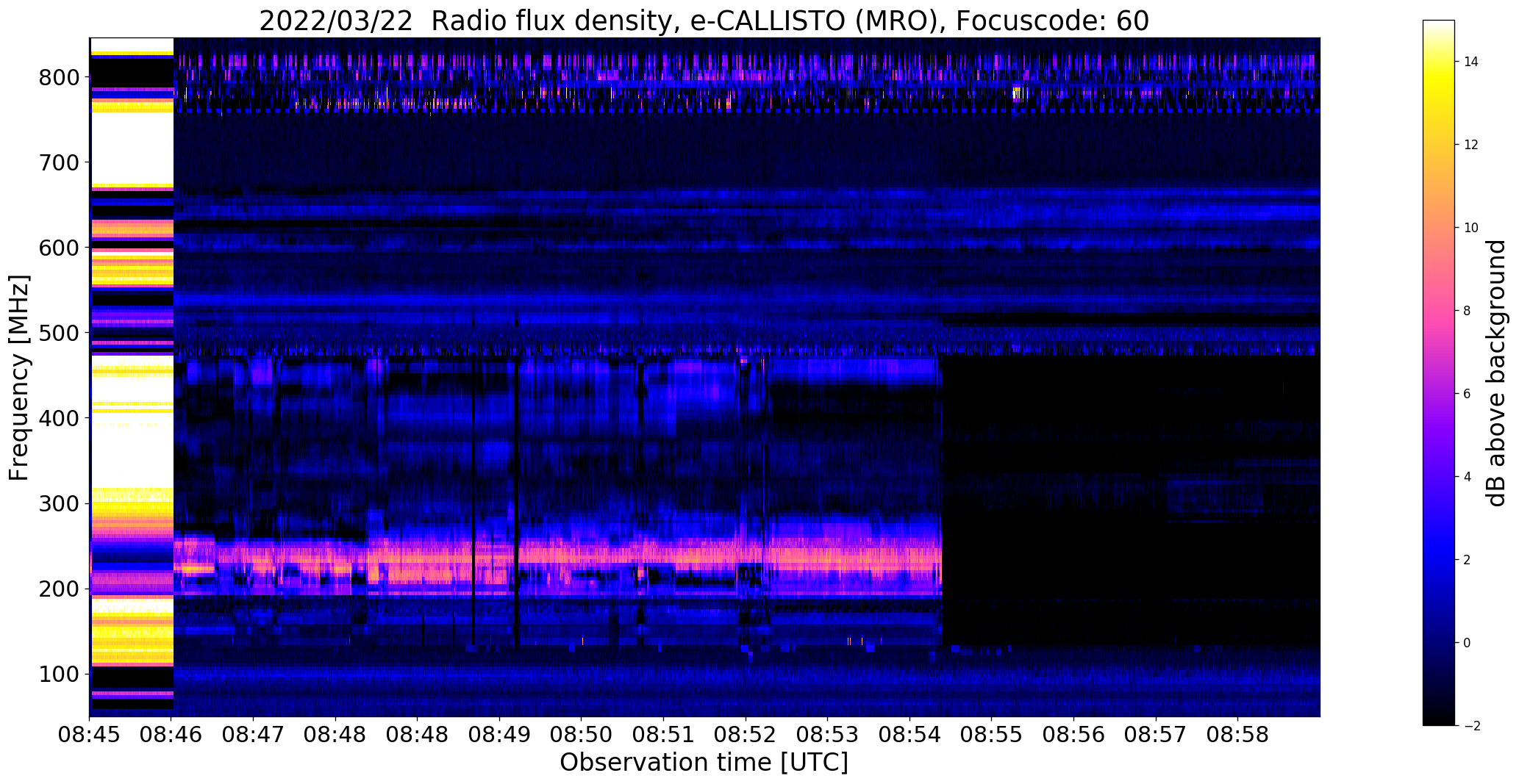1519x784 pixels.
Task: Click the bright 240 MHz emission band in spectrogram
Action: (557, 556)
